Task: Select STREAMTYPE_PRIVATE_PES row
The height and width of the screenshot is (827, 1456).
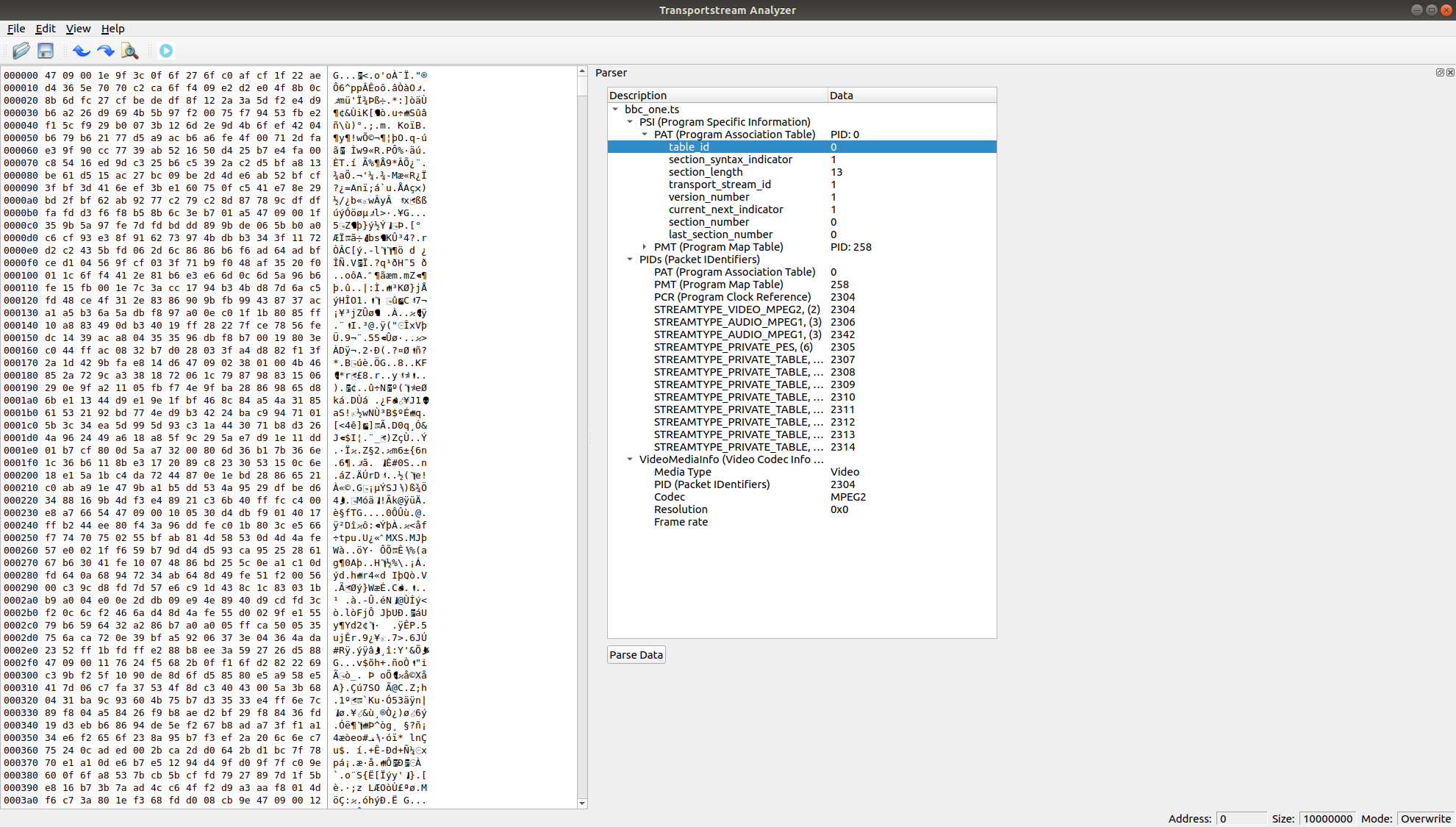Action: pyautogui.click(x=802, y=347)
